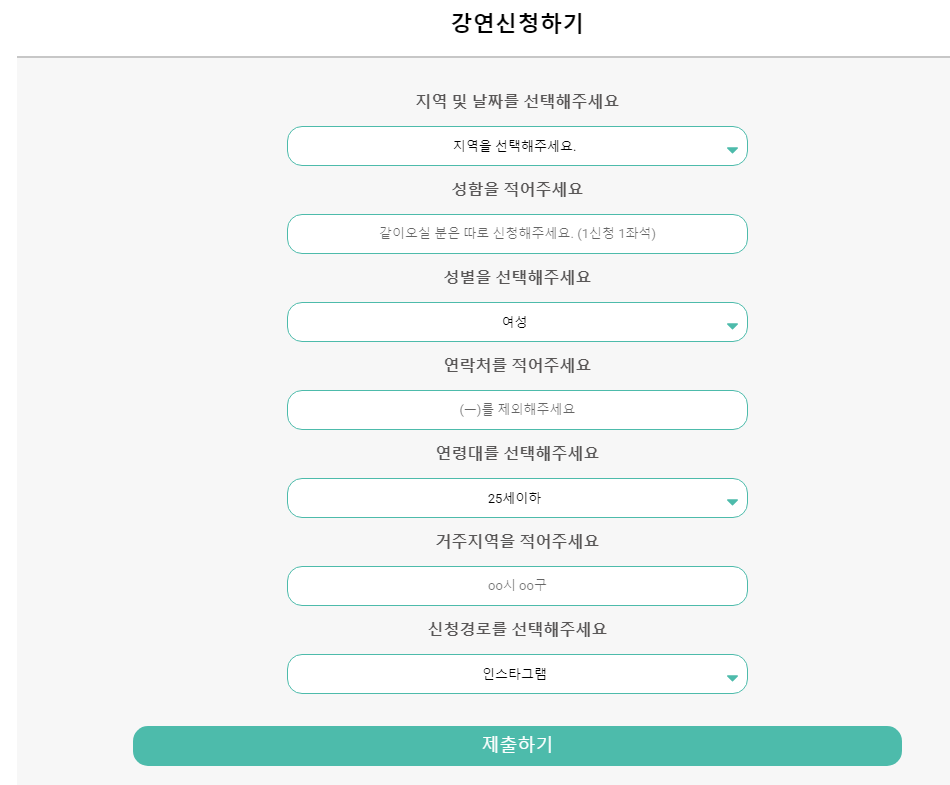Click the 거주지역을 적어주세요 label
The width and height of the screenshot is (950, 785).
click(517, 541)
